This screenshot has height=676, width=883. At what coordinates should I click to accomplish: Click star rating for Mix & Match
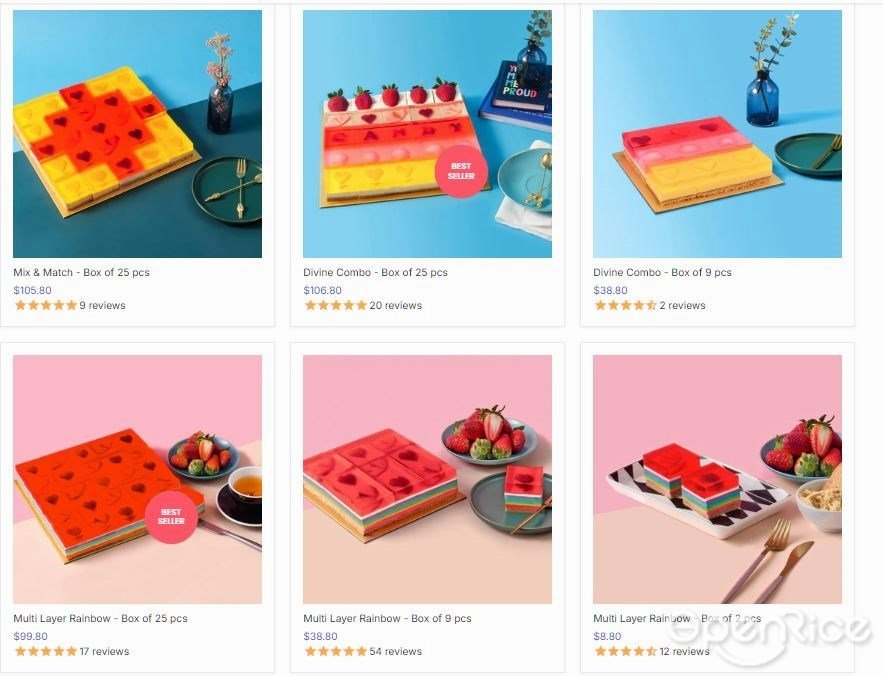46,305
